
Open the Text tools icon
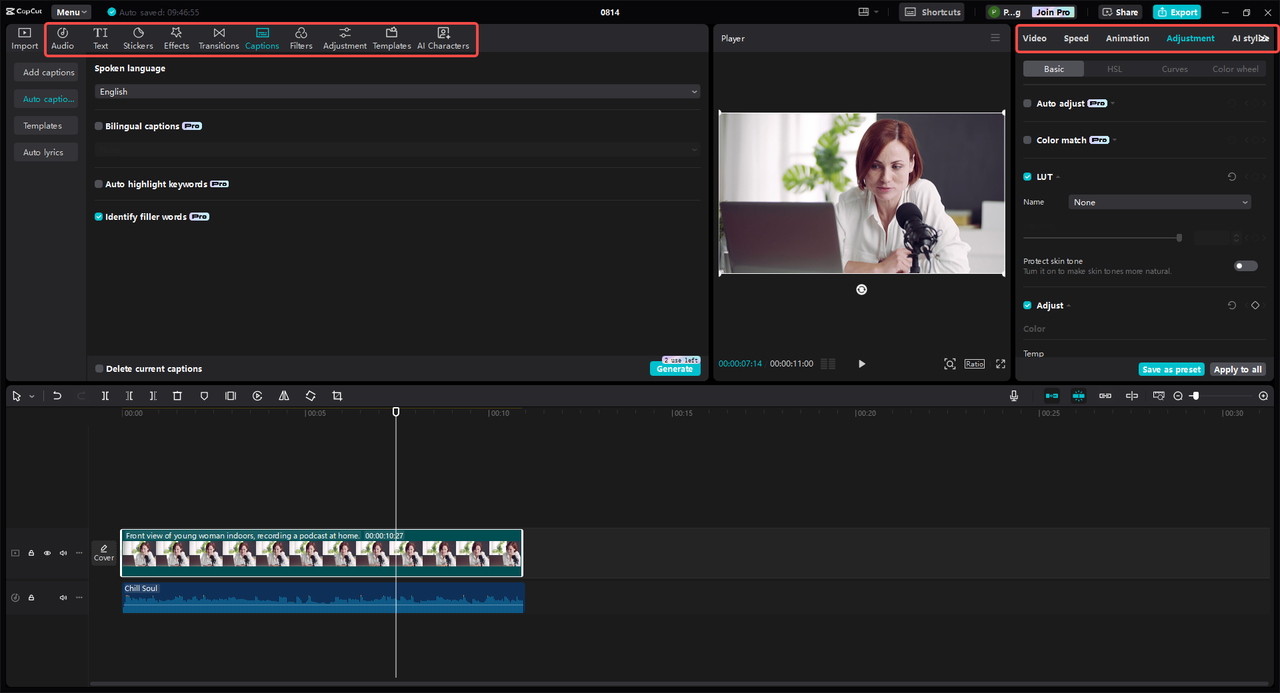click(x=101, y=38)
